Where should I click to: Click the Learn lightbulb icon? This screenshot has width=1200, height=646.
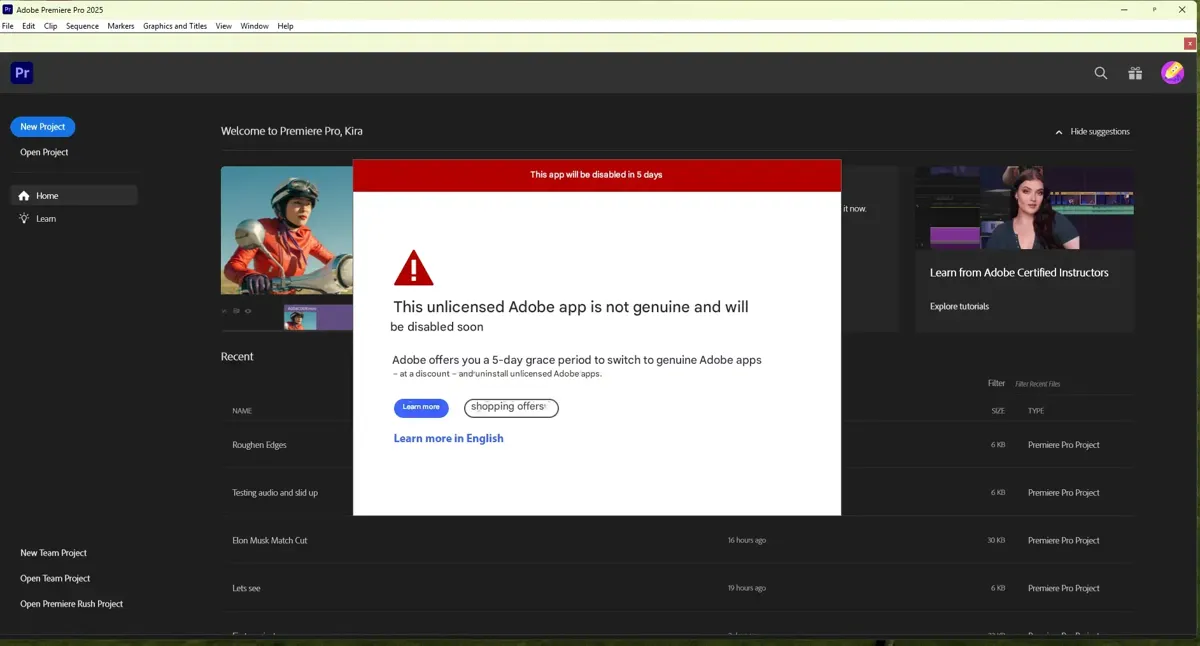(24, 219)
